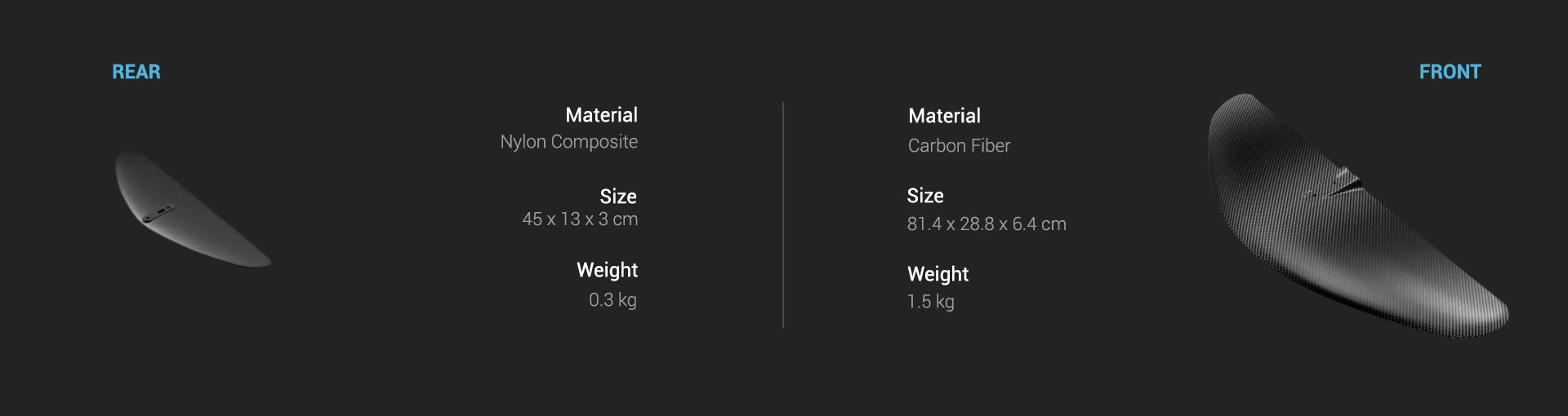This screenshot has width=1568, height=416.
Task: Click the Size label above 45 x 13 x 3 cm
Action: 617,197
